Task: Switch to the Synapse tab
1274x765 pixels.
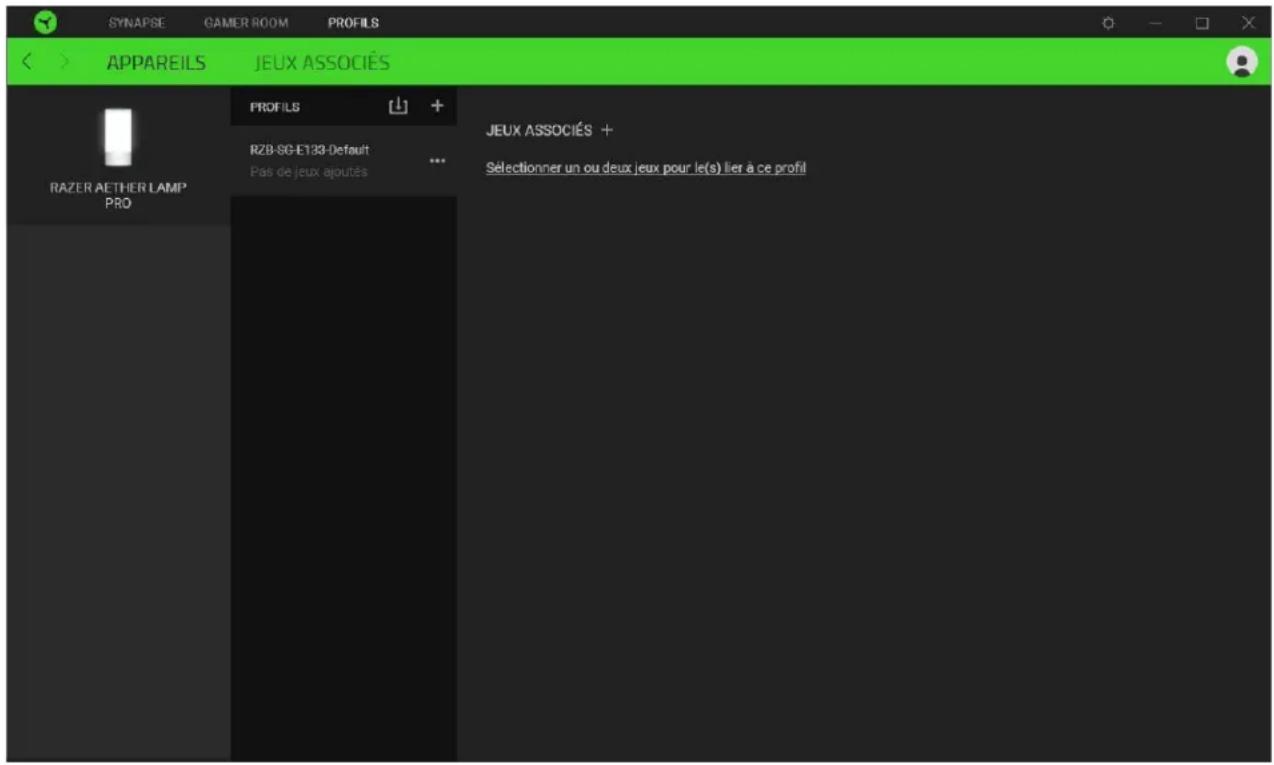Action: pyautogui.click(x=136, y=22)
